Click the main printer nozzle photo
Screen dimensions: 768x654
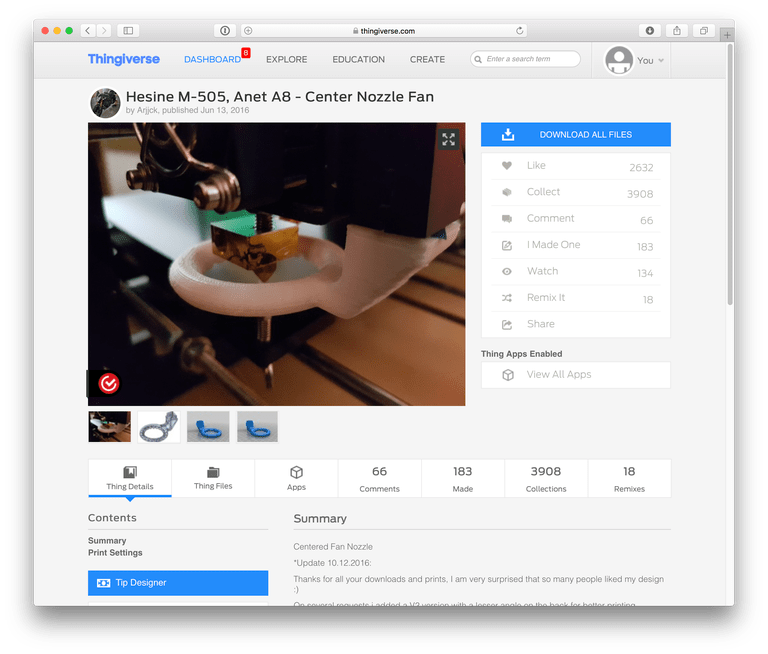coord(277,264)
